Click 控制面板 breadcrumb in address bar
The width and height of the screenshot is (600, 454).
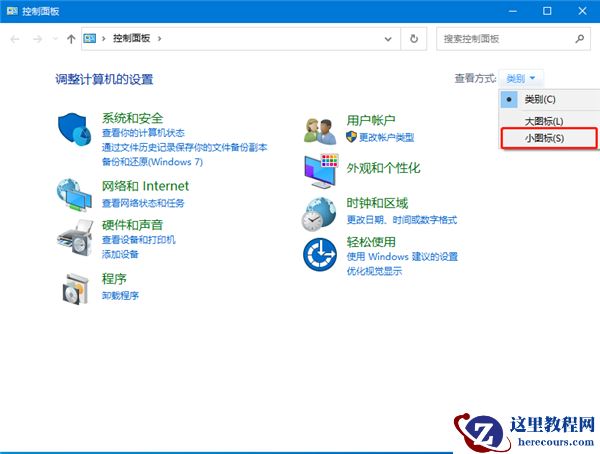click(131, 38)
